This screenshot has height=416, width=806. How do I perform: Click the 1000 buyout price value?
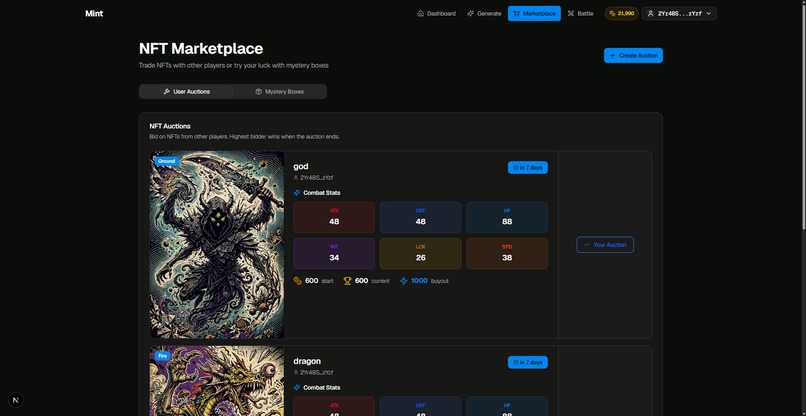(419, 281)
